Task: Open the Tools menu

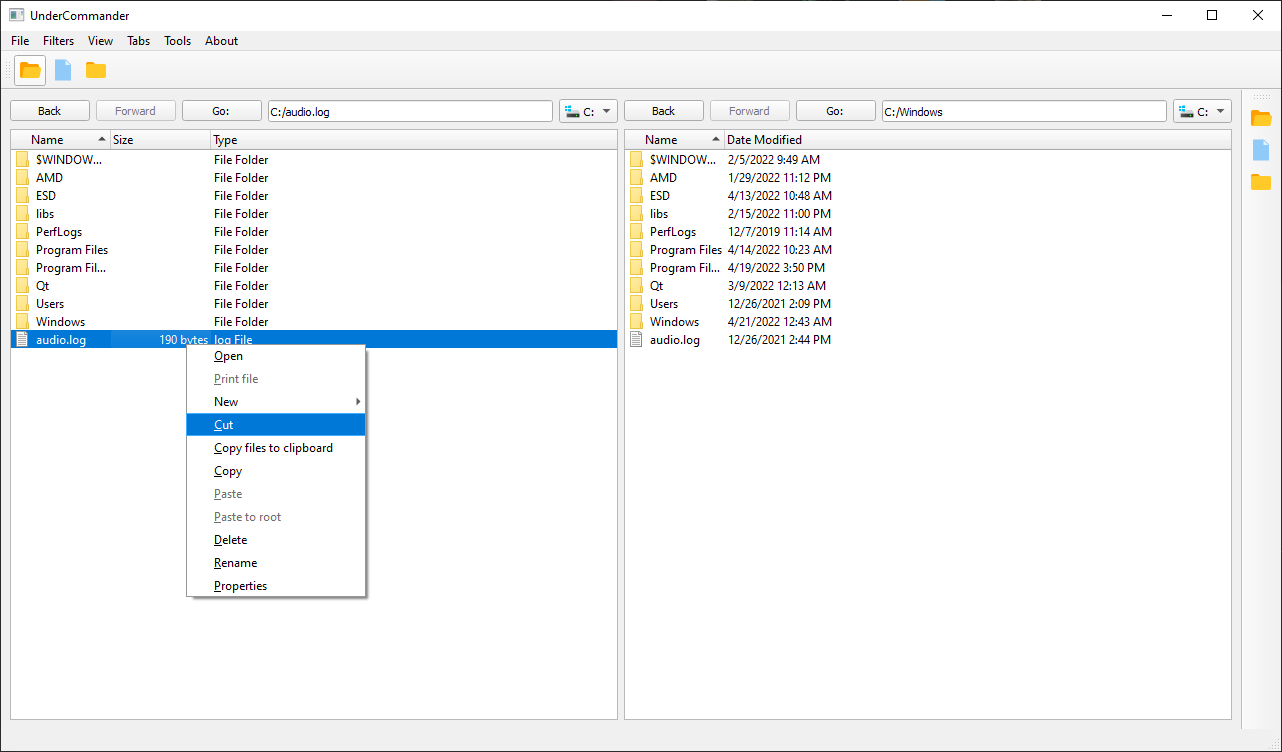Action: 177,41
